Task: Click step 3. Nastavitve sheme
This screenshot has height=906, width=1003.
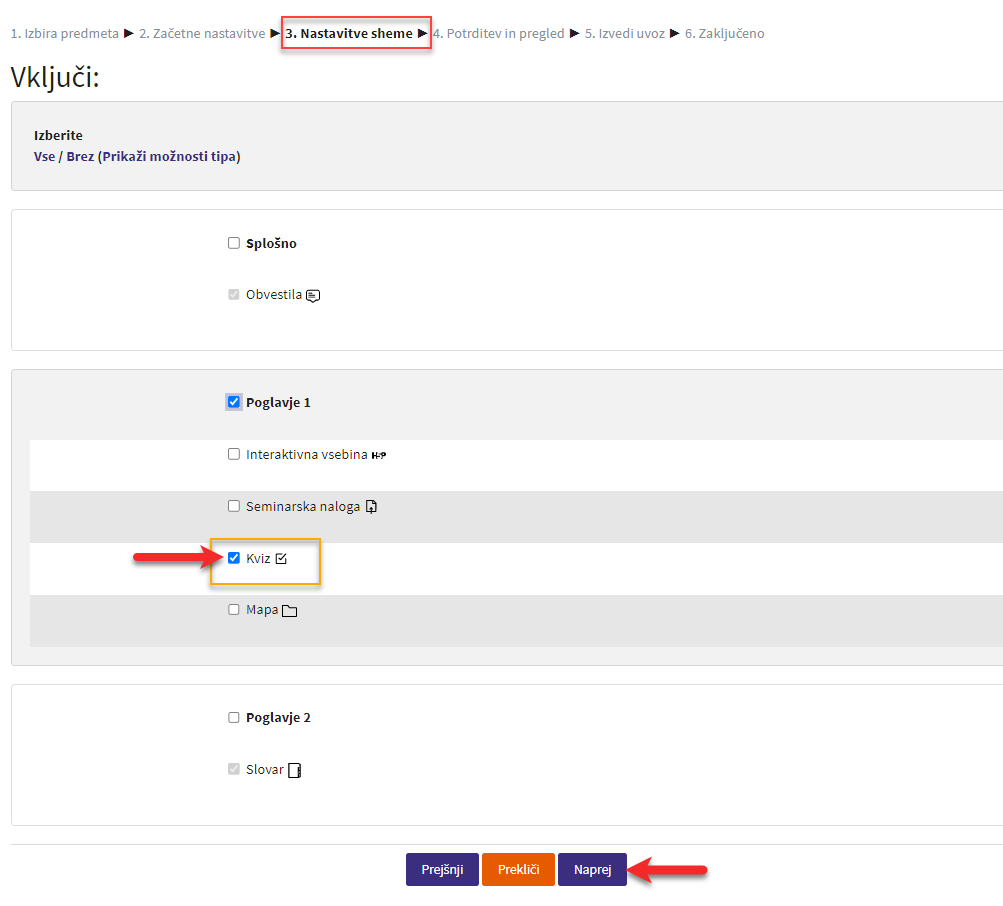Action: (x=349, y=33)
